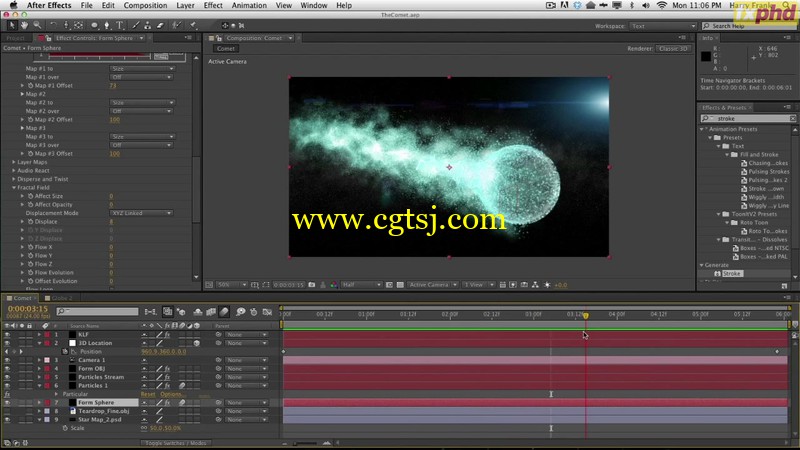Select the Pan Behind anchor tool
This screenshot has width=800, height=450.
78,25
